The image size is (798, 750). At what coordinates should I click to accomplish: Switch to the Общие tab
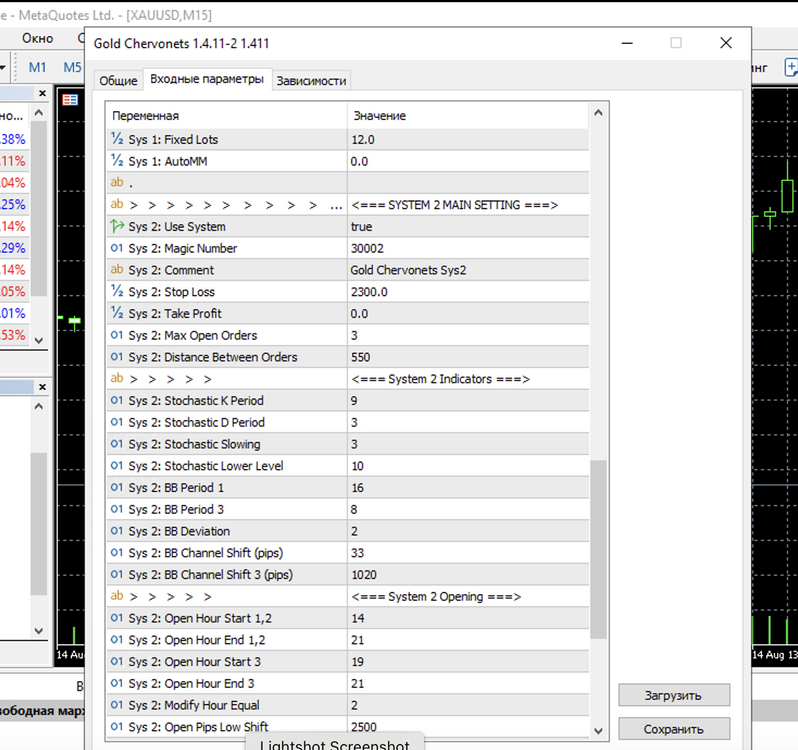[118, 80]
